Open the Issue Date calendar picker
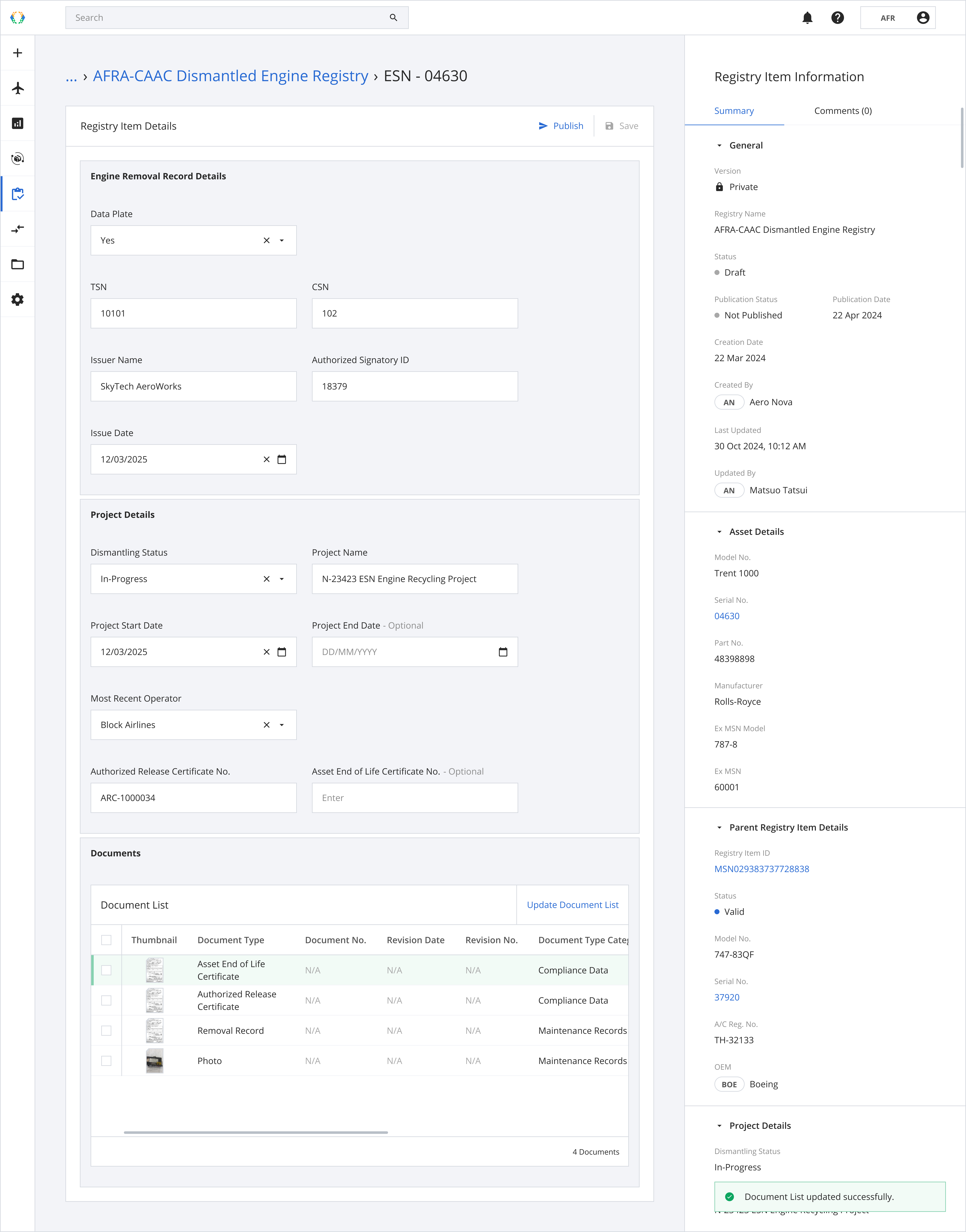The height and width of the screenshot is (1232, 966). pos(282,459)
